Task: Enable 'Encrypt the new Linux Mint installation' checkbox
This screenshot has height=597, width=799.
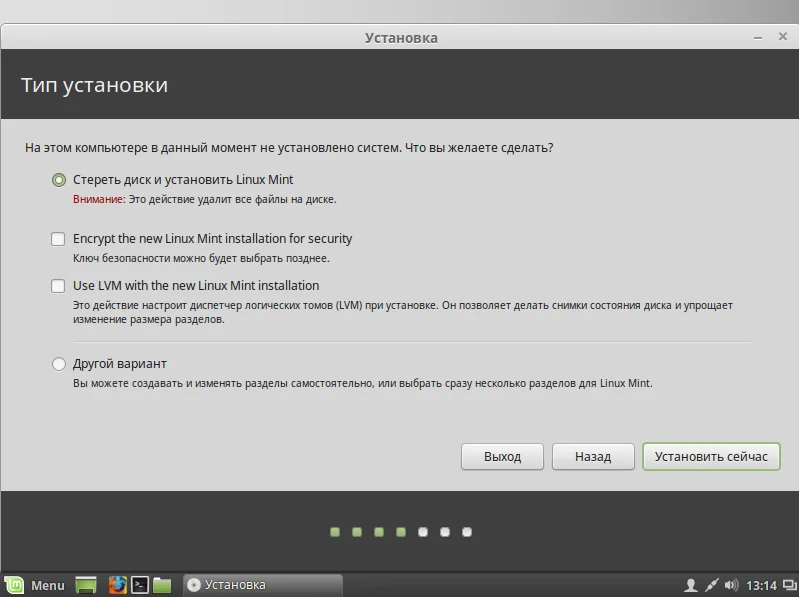Action: (58, 239)
